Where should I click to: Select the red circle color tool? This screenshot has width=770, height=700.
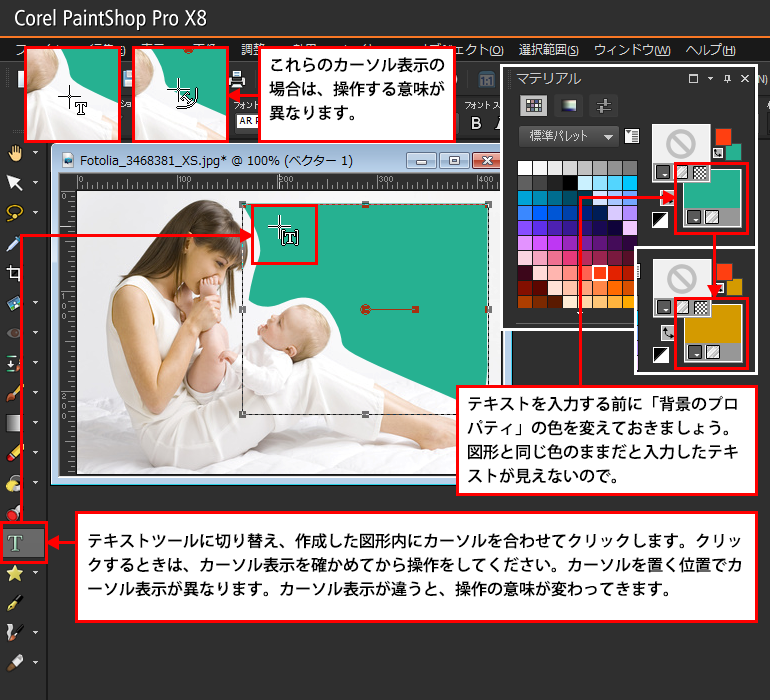14,513
